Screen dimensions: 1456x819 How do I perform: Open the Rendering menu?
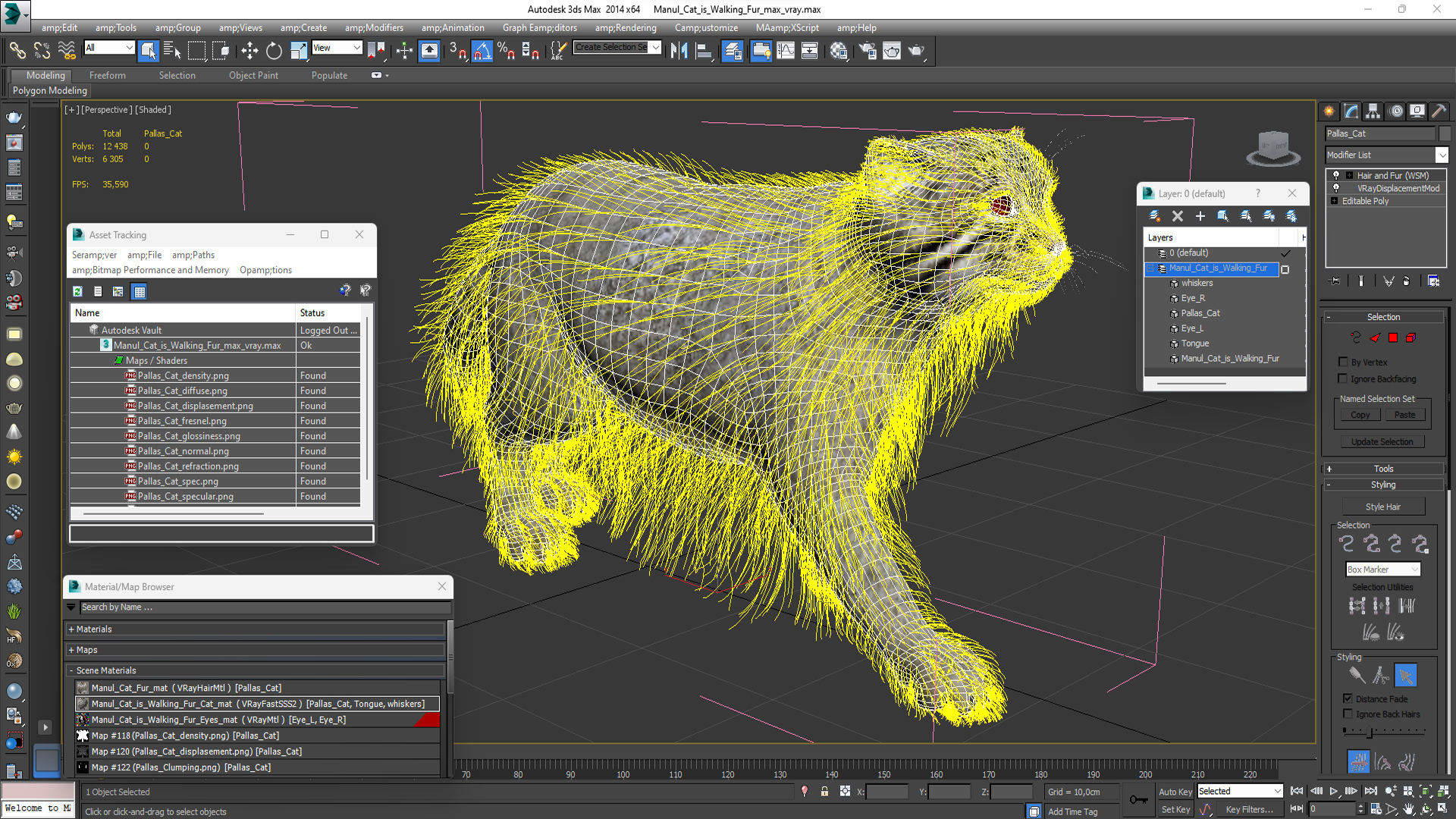pos(625,28)
